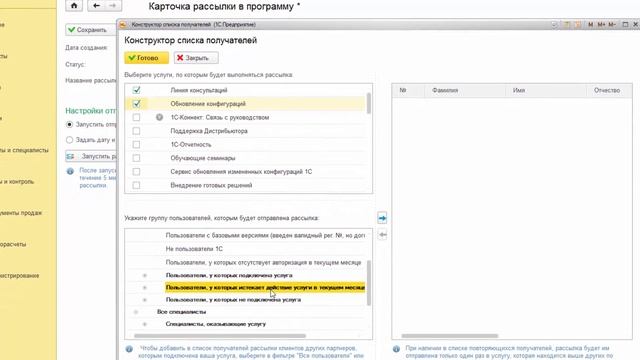This screenshot has height=360, width=640.
Task: Check the 'Обучающие семинары' checkbox
Action: (x=136, y=158)
